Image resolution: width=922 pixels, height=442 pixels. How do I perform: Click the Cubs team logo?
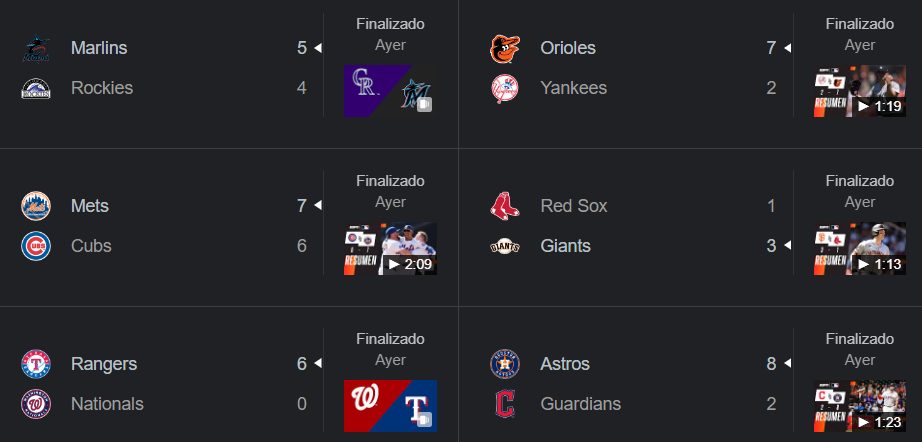pos(36,246)
